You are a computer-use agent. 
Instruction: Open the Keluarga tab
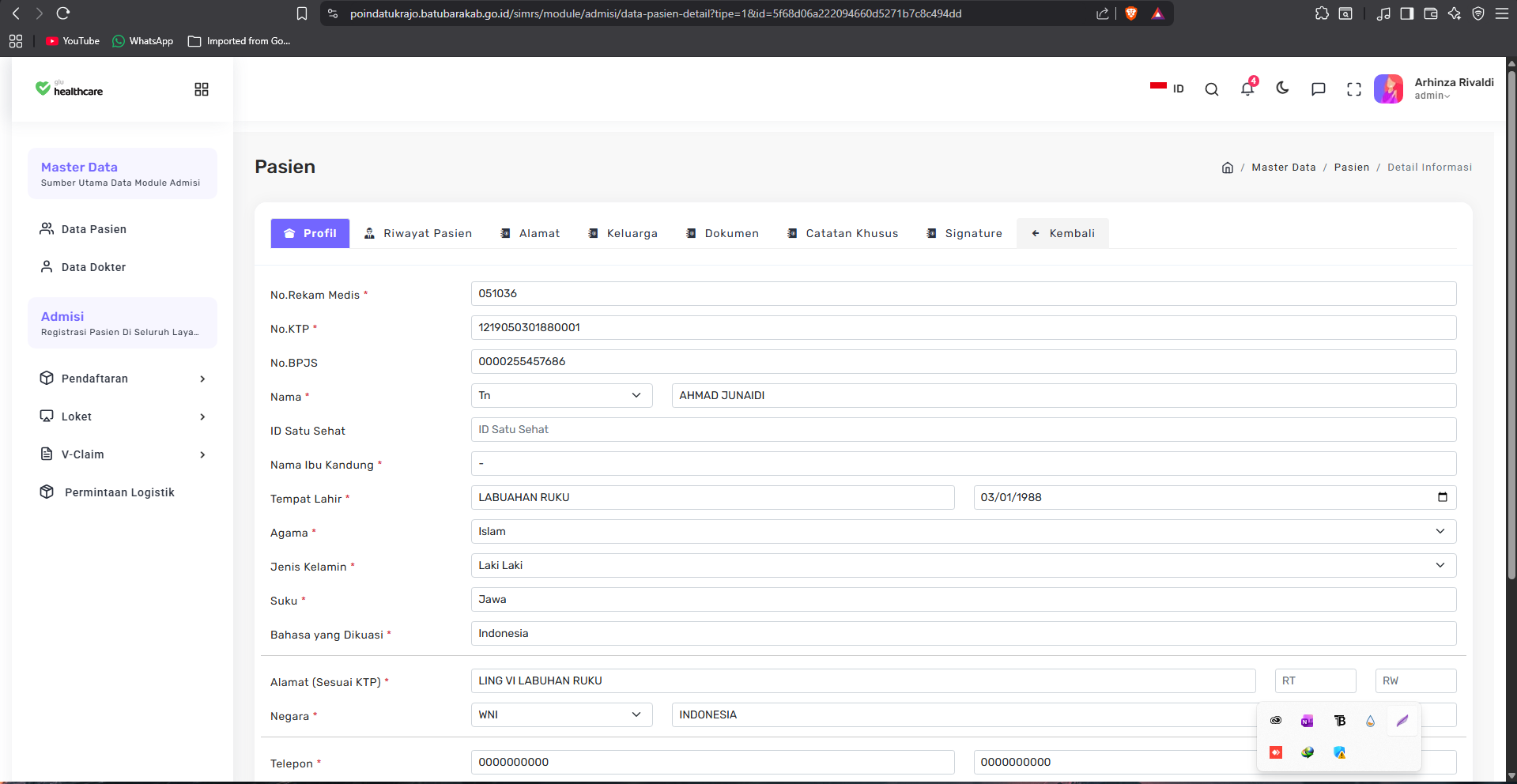click(x=623, y=233)
